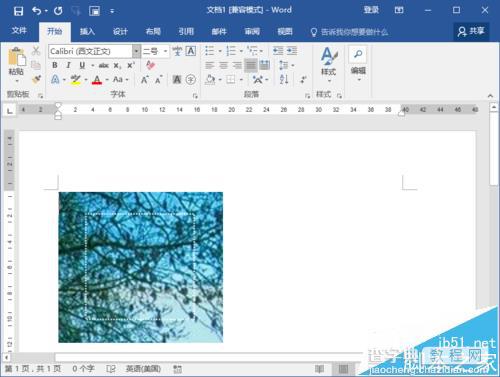Click the ribbon display options icon
This screenshot has width=500, height=377.
coord(399,10)
